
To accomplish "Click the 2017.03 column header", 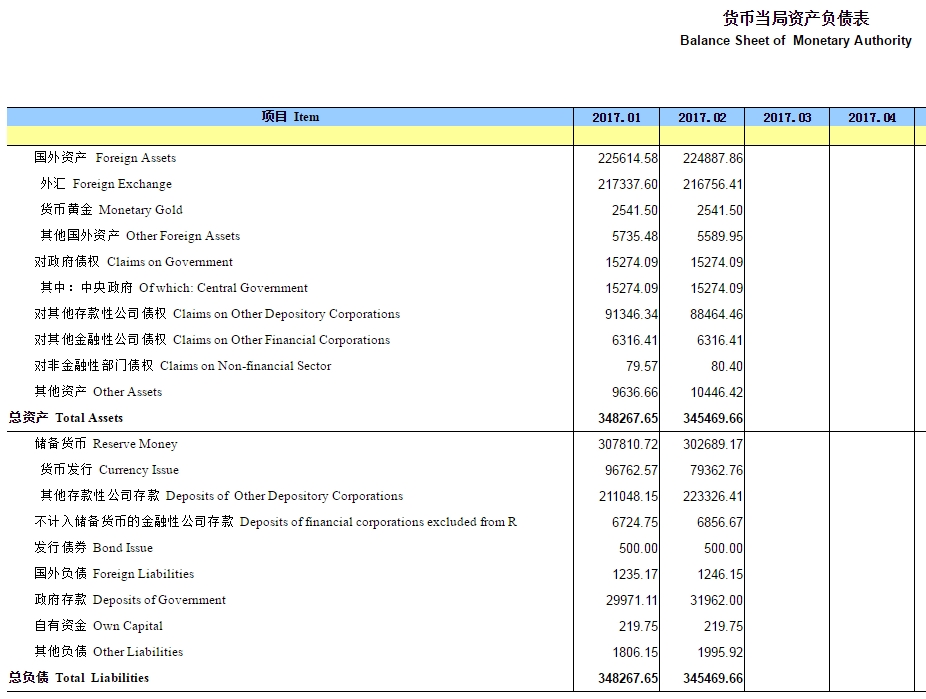I will pos(787,118).
